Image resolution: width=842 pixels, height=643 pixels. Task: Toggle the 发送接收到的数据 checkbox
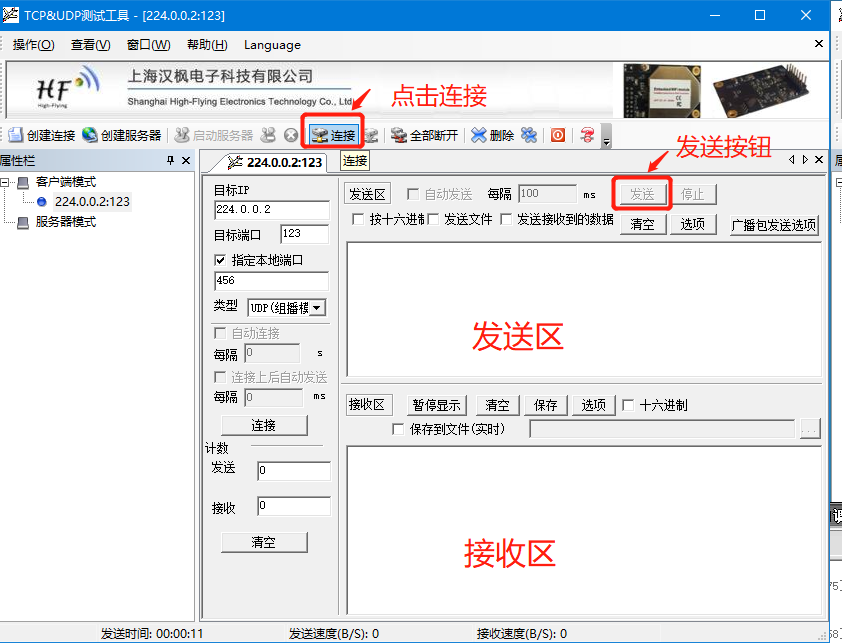[x=506, y=219]
